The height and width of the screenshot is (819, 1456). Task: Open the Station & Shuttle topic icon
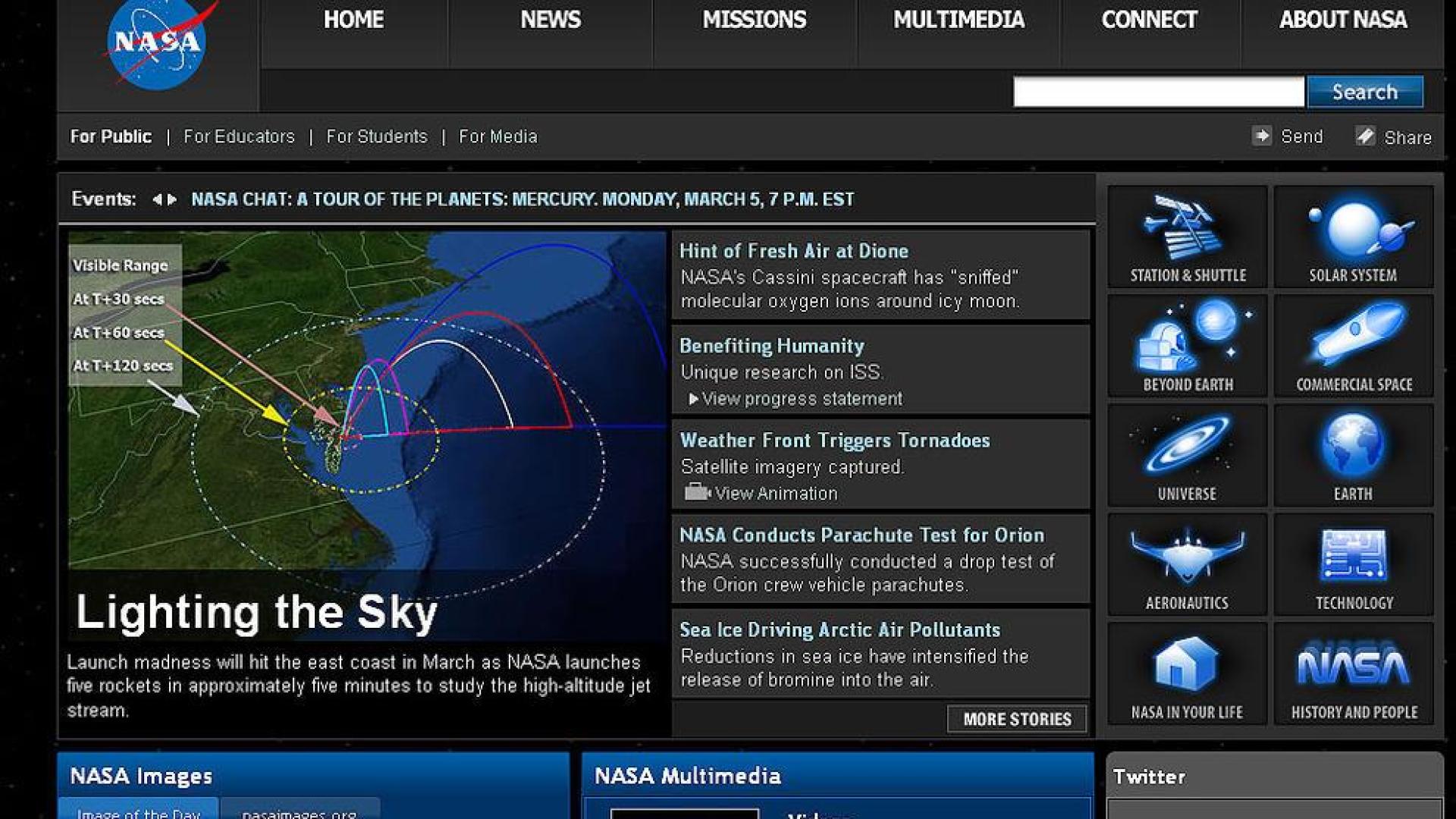pyautogui.click(x=1187, y=237)
